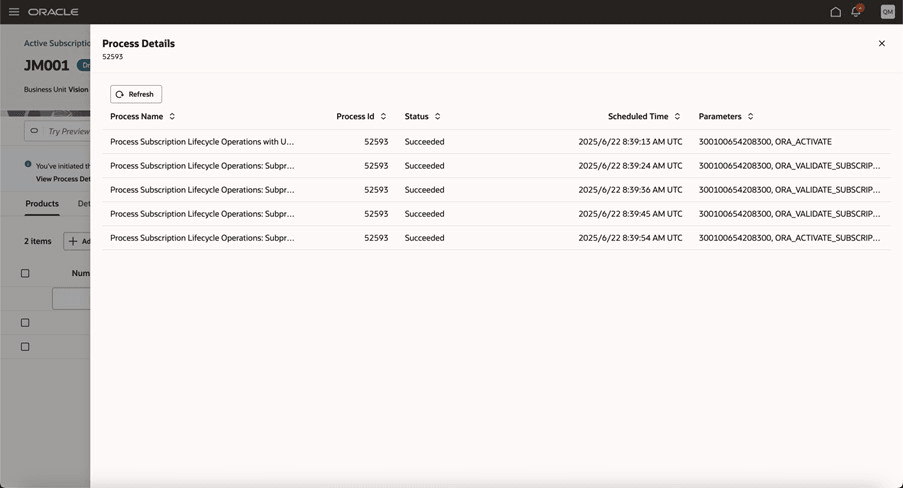Sort by Scheduled Time column
Viewport: 903px width, 488px height.
[x=677, y=116]
